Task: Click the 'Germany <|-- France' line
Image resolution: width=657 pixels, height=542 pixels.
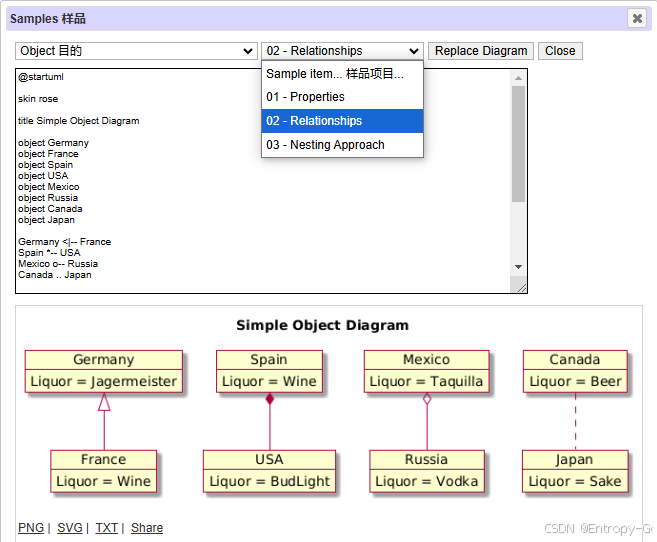Action: pos(64,242)
